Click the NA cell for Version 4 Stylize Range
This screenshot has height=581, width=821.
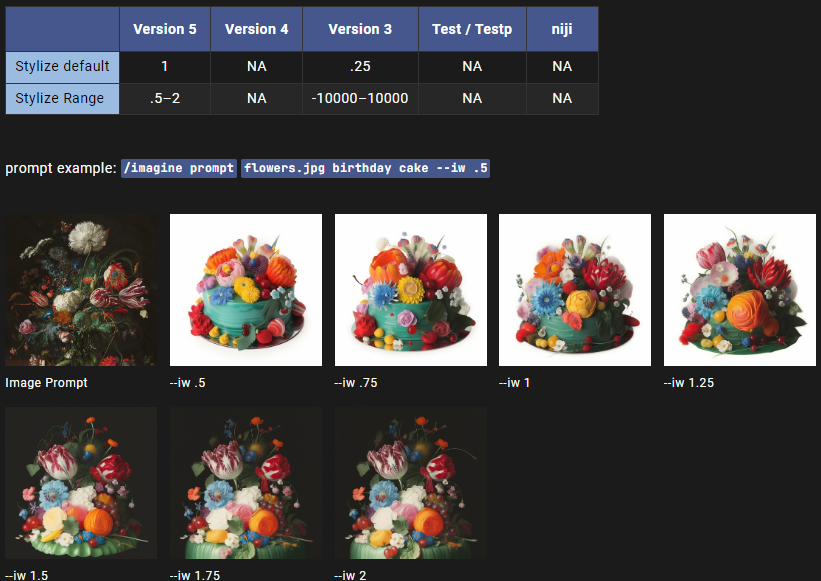257,98
